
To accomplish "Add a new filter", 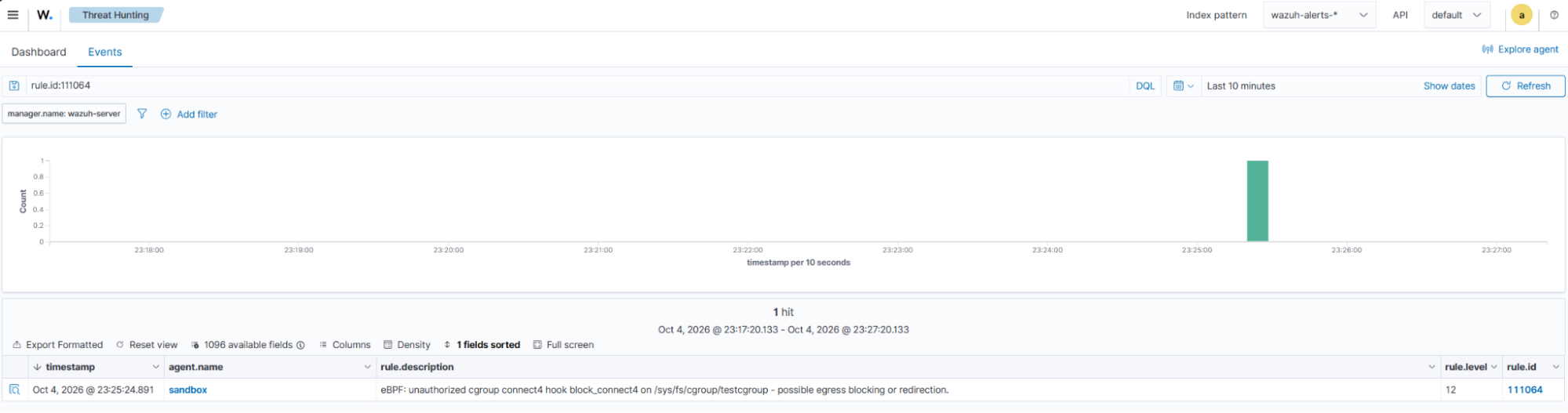I will [189, 114].
